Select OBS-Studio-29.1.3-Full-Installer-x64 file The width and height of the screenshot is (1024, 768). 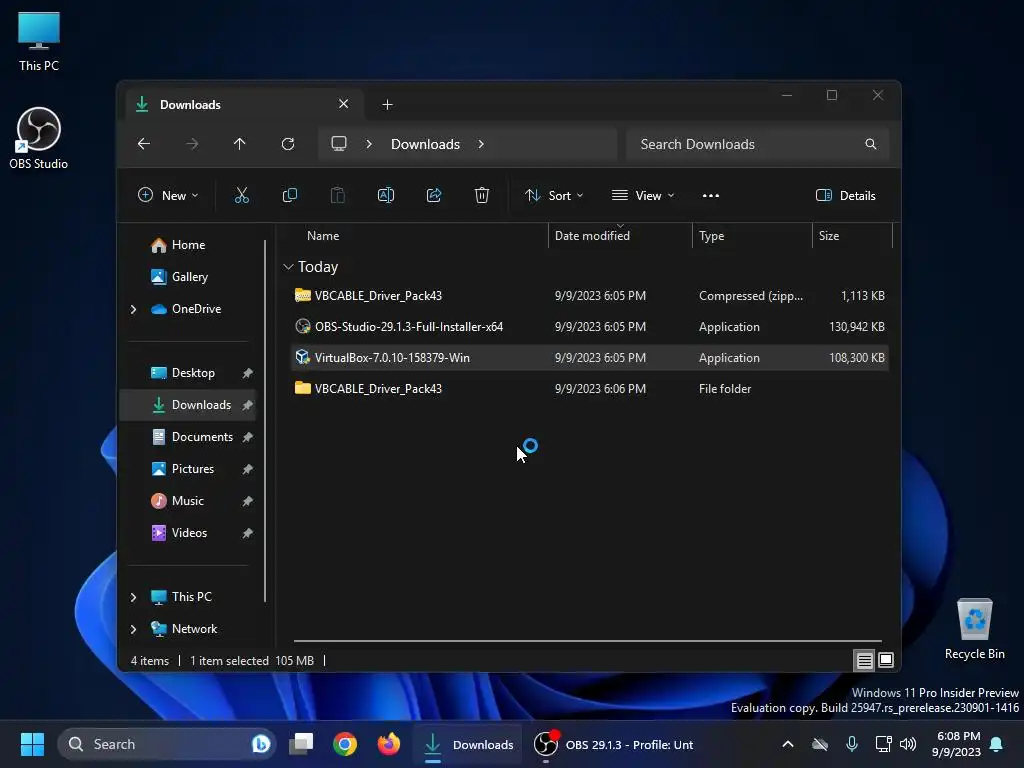[x=589, y=327]
